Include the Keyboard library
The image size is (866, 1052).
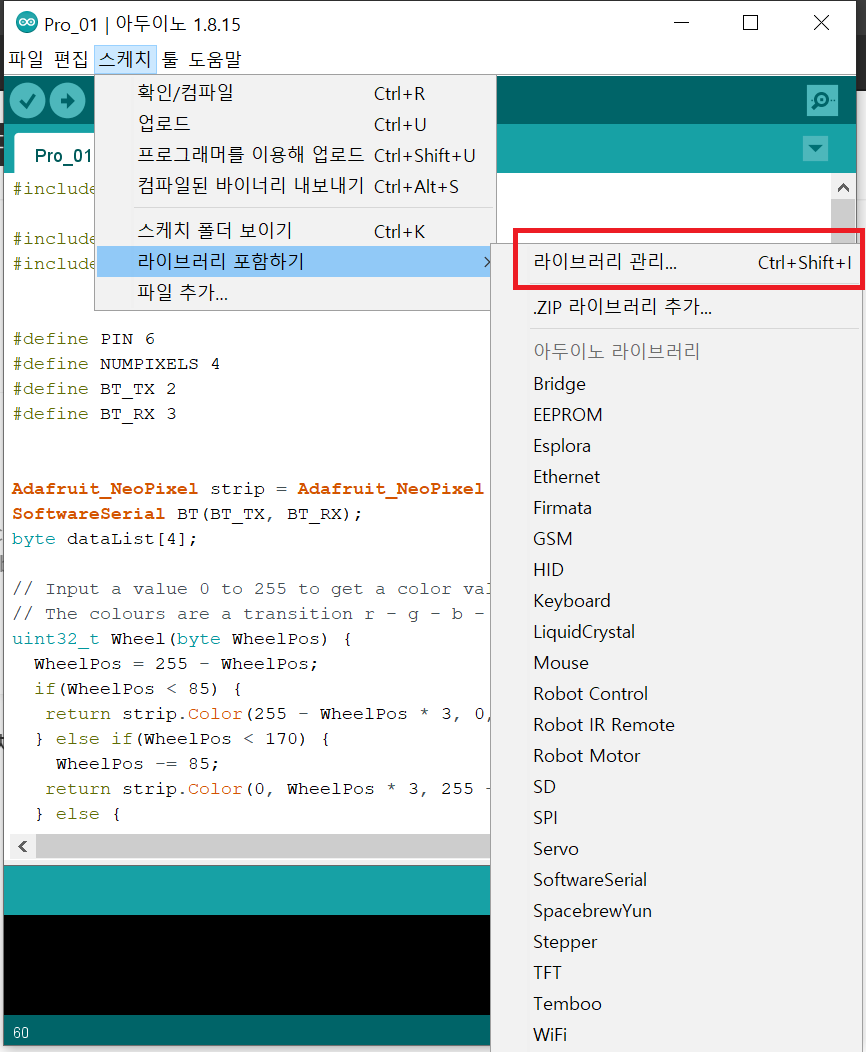coord(678,600)
